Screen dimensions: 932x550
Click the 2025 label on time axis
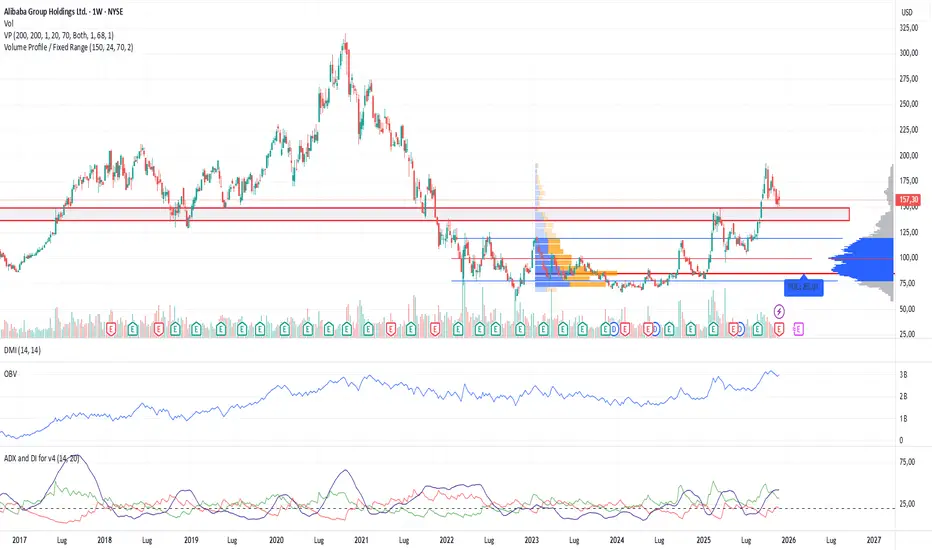point(703,540)
